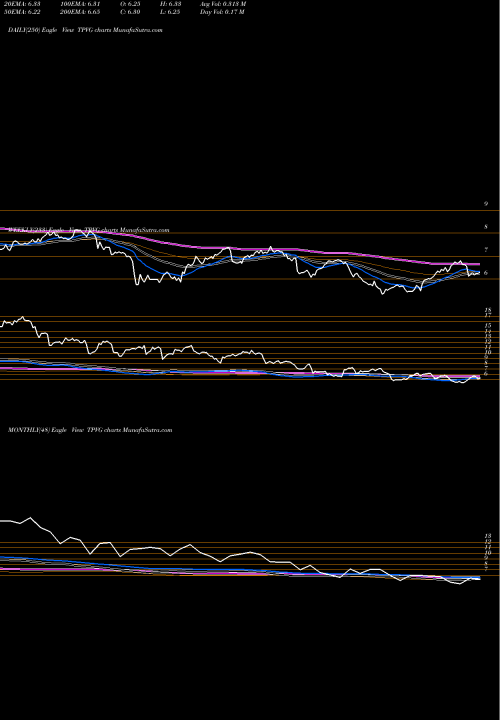
Task: Click the 20EMA value text
Action: [x=22, y=4]
